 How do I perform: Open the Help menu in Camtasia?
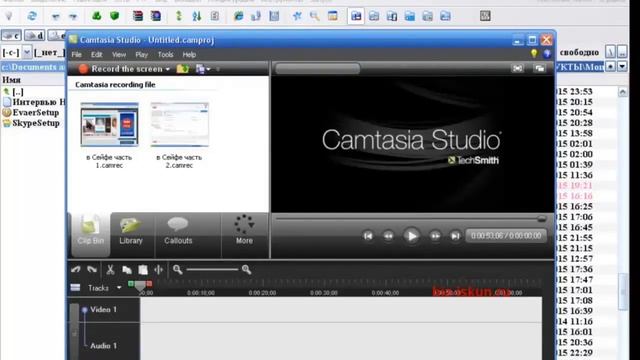click(189, 54)
